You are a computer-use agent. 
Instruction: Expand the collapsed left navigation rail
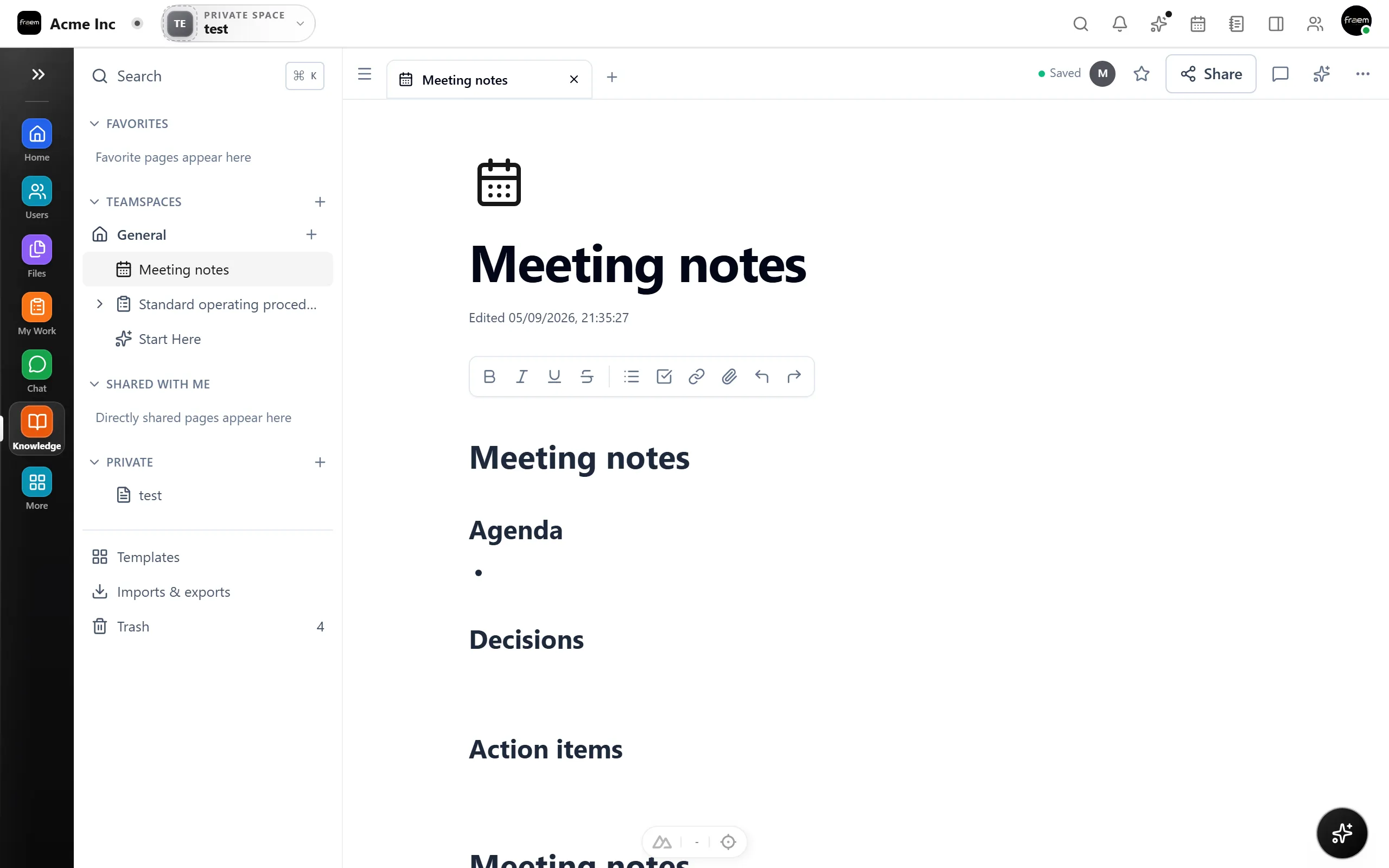tap(38, 74)
